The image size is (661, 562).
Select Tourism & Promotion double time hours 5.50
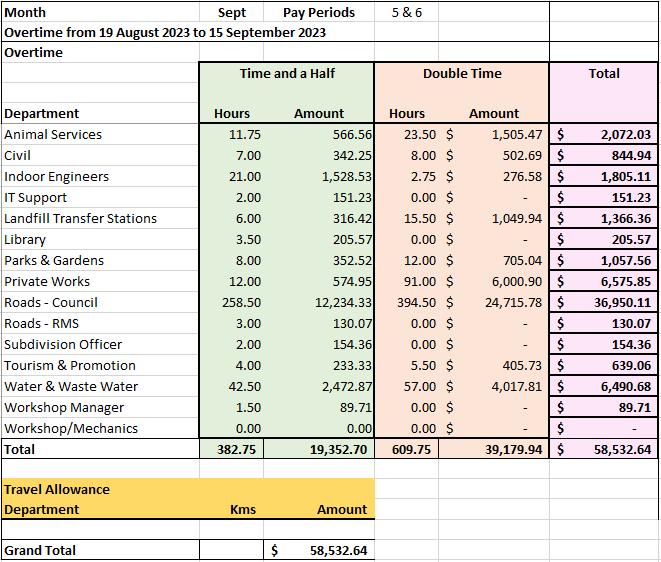pyautogui.click(x=406, y=365)
